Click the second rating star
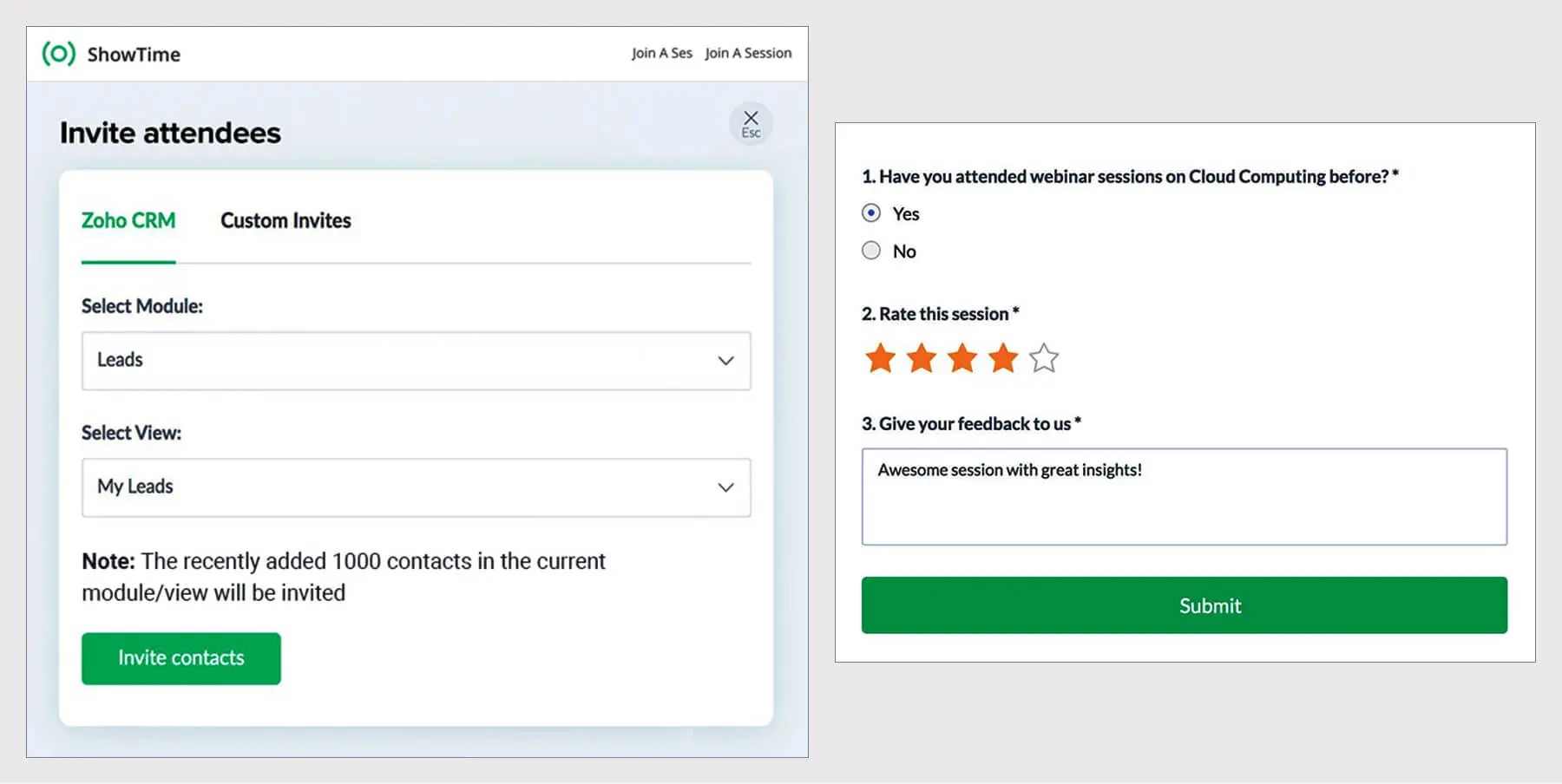This screenshot has width=1562, height=784. pyautogui.click(x=921, y=357)
